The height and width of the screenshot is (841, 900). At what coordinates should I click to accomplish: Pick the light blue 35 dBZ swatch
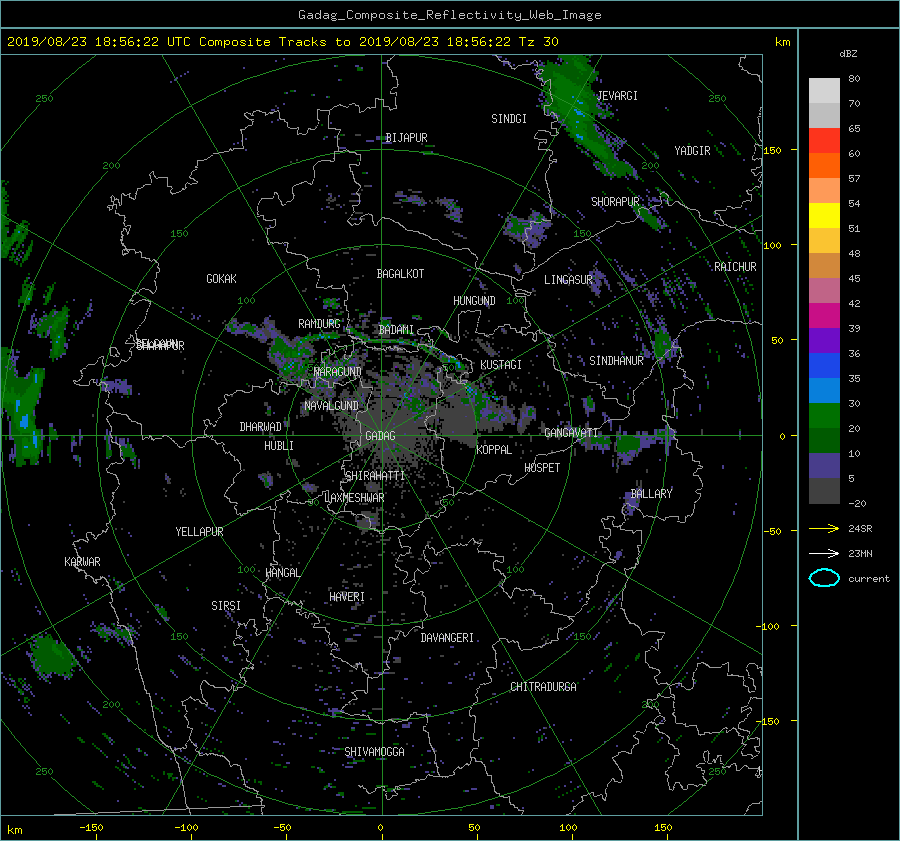[824, 390]
